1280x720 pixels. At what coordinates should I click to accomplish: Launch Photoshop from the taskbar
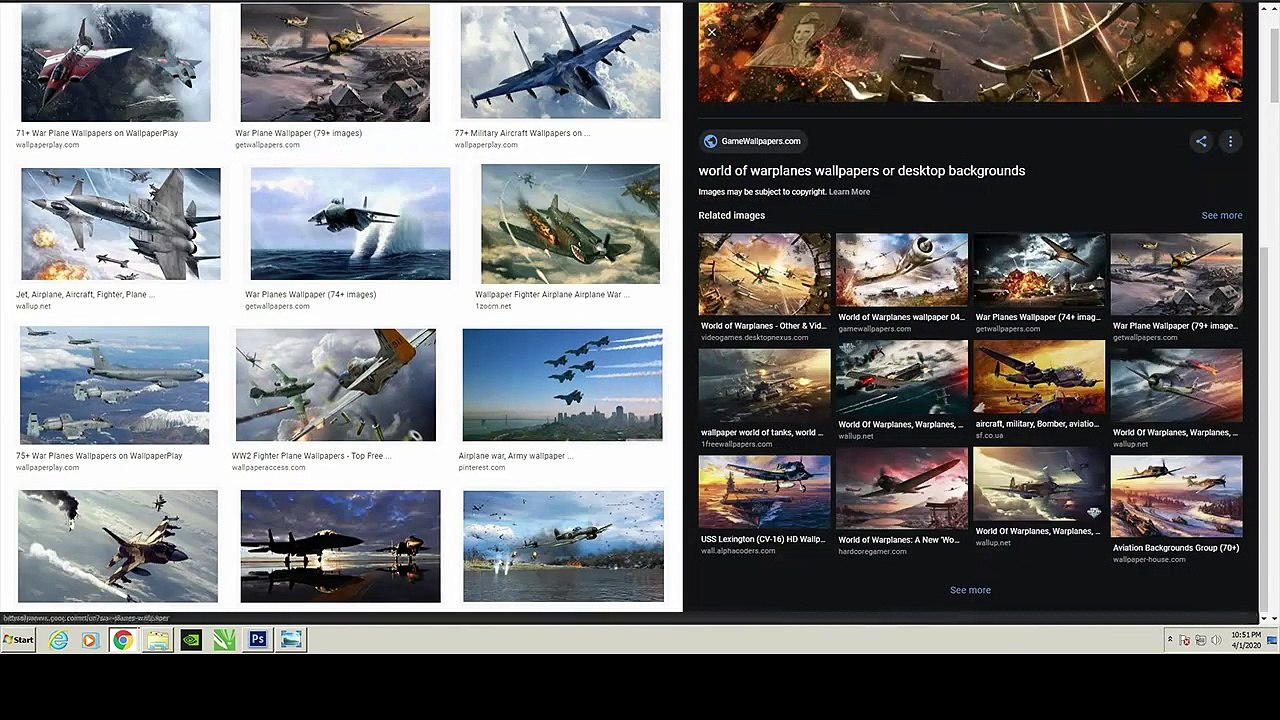click(x=257, y=640)
